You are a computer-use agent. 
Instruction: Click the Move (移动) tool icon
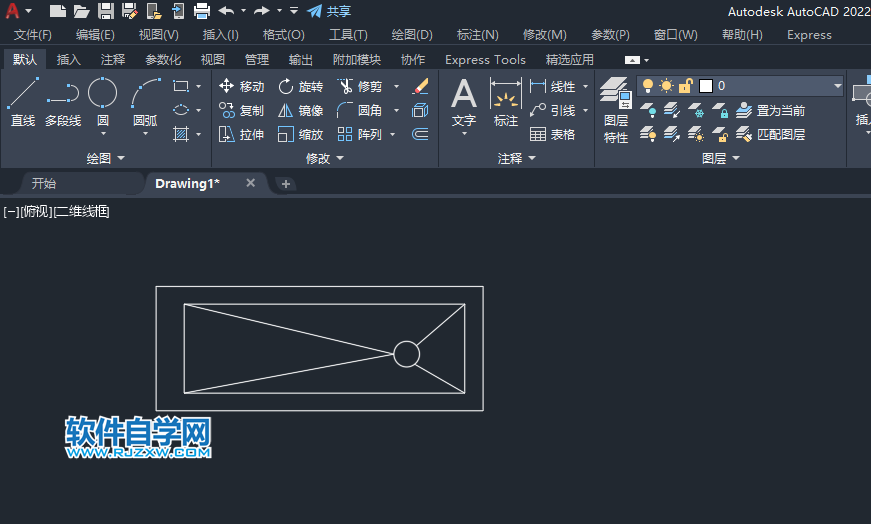pos(226,87)
